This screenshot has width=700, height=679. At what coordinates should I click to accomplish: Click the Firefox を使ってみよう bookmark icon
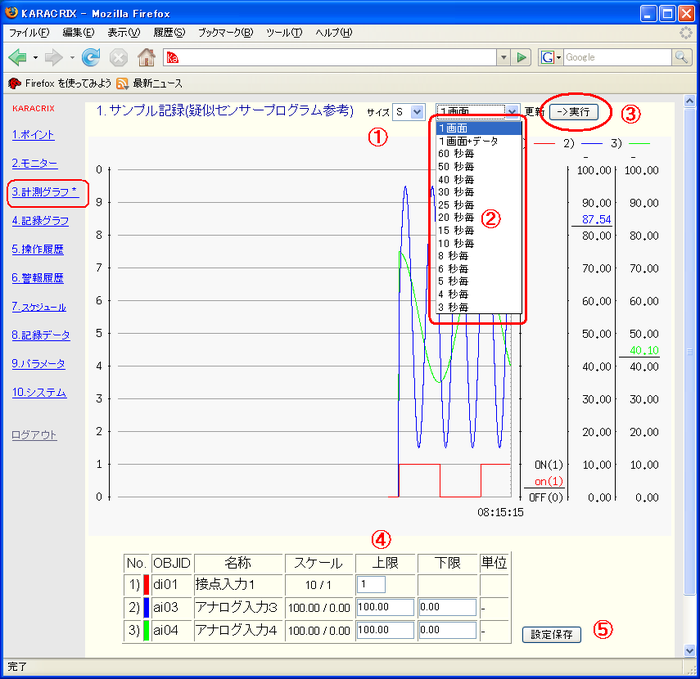click(14, 83)
